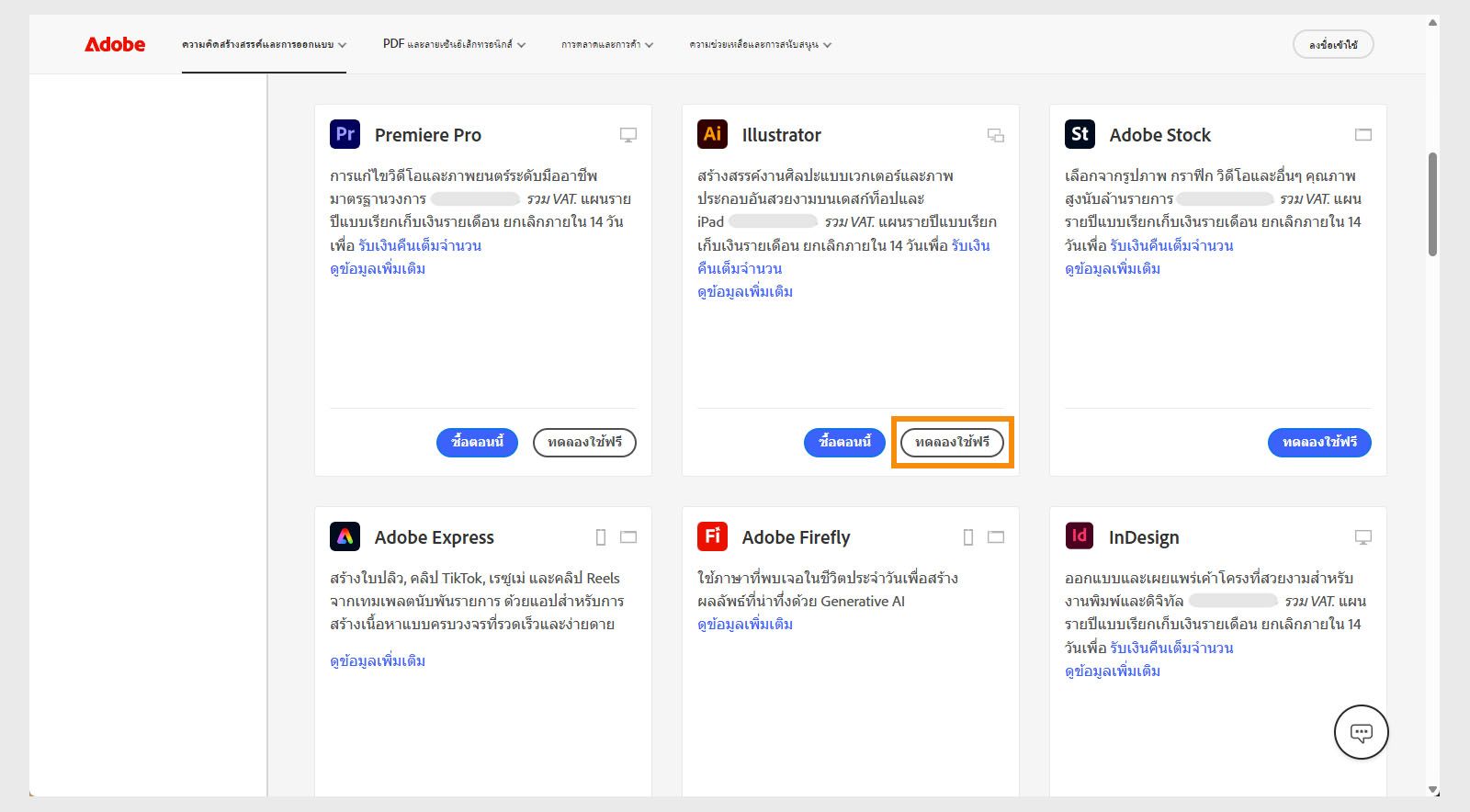
Task: Expand the help and support menu
Action: pyautogui.click(x=760, y=44)
